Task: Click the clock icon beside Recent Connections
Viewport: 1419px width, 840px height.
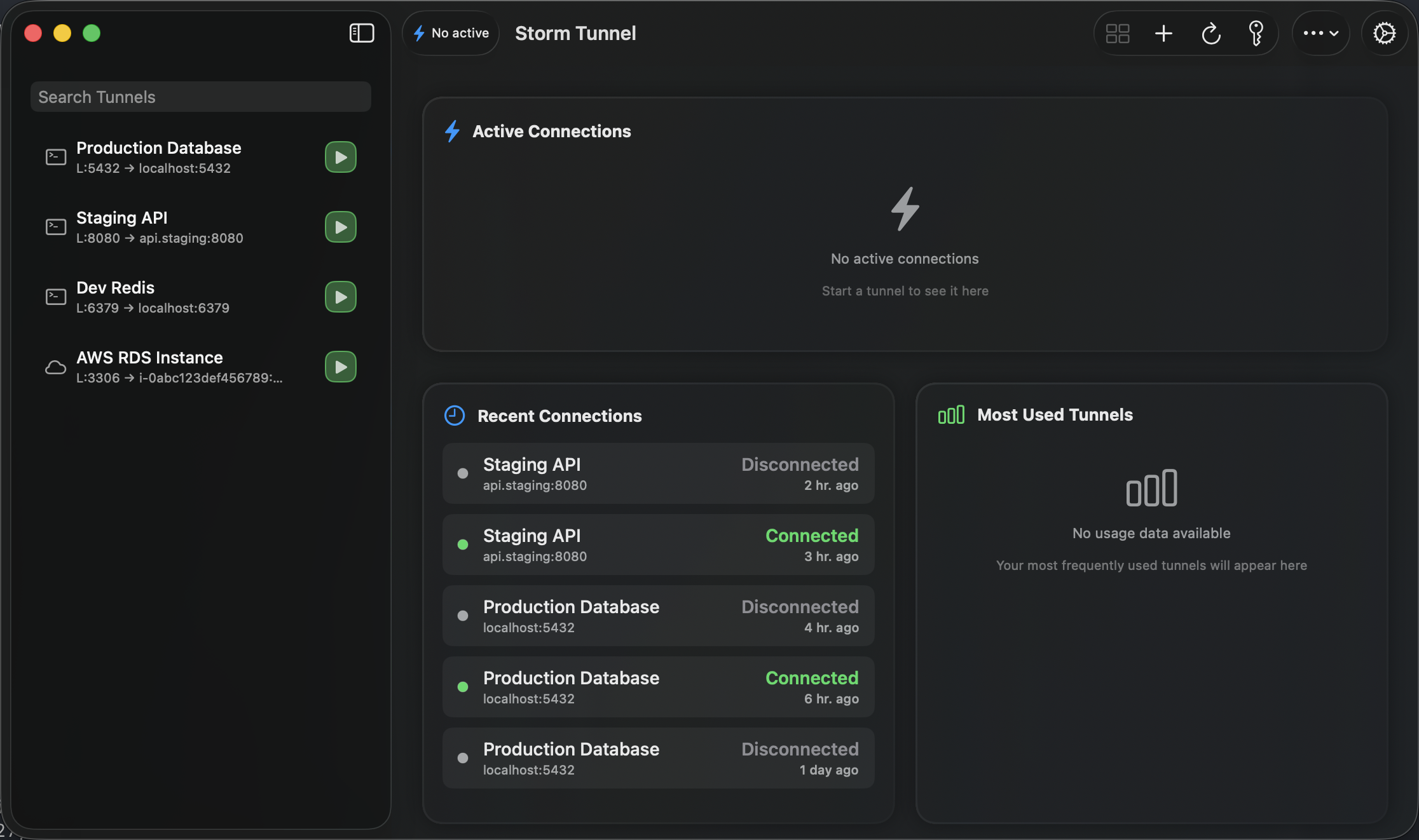Action: tap(454, 416)
